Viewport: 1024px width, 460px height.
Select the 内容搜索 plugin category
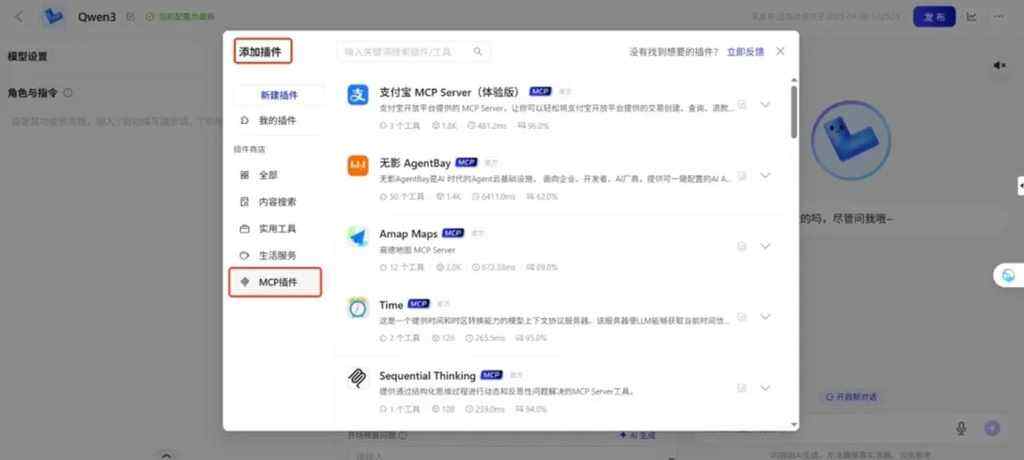point(277,202)
